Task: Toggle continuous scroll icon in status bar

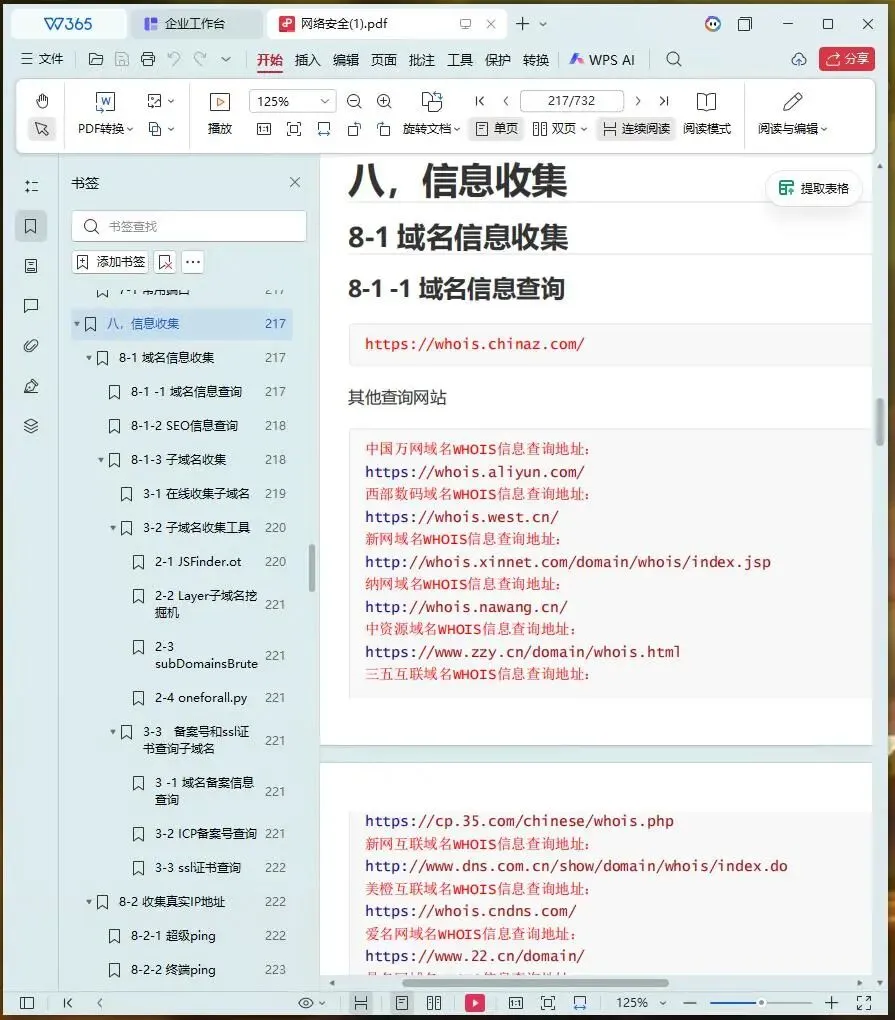Action: (x=361, y=1003)
